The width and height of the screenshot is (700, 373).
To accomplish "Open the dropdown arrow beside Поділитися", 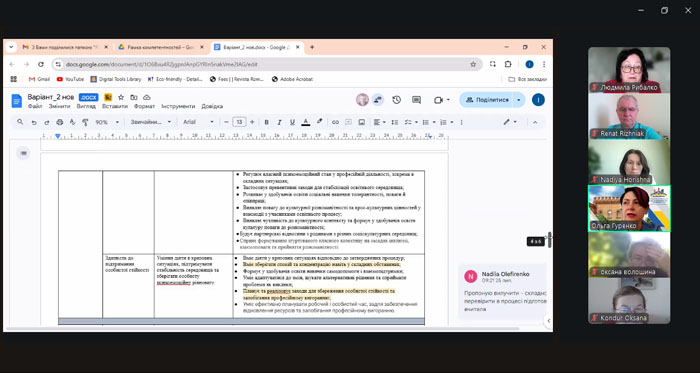I will (519, 100).
